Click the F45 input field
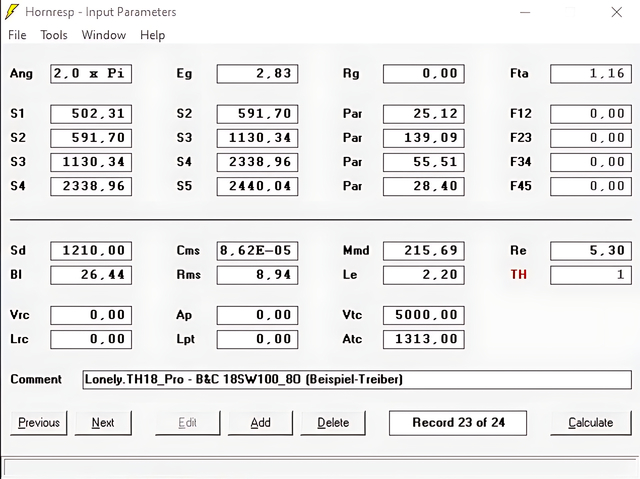The image size is (640, 479). click(591, 186)
